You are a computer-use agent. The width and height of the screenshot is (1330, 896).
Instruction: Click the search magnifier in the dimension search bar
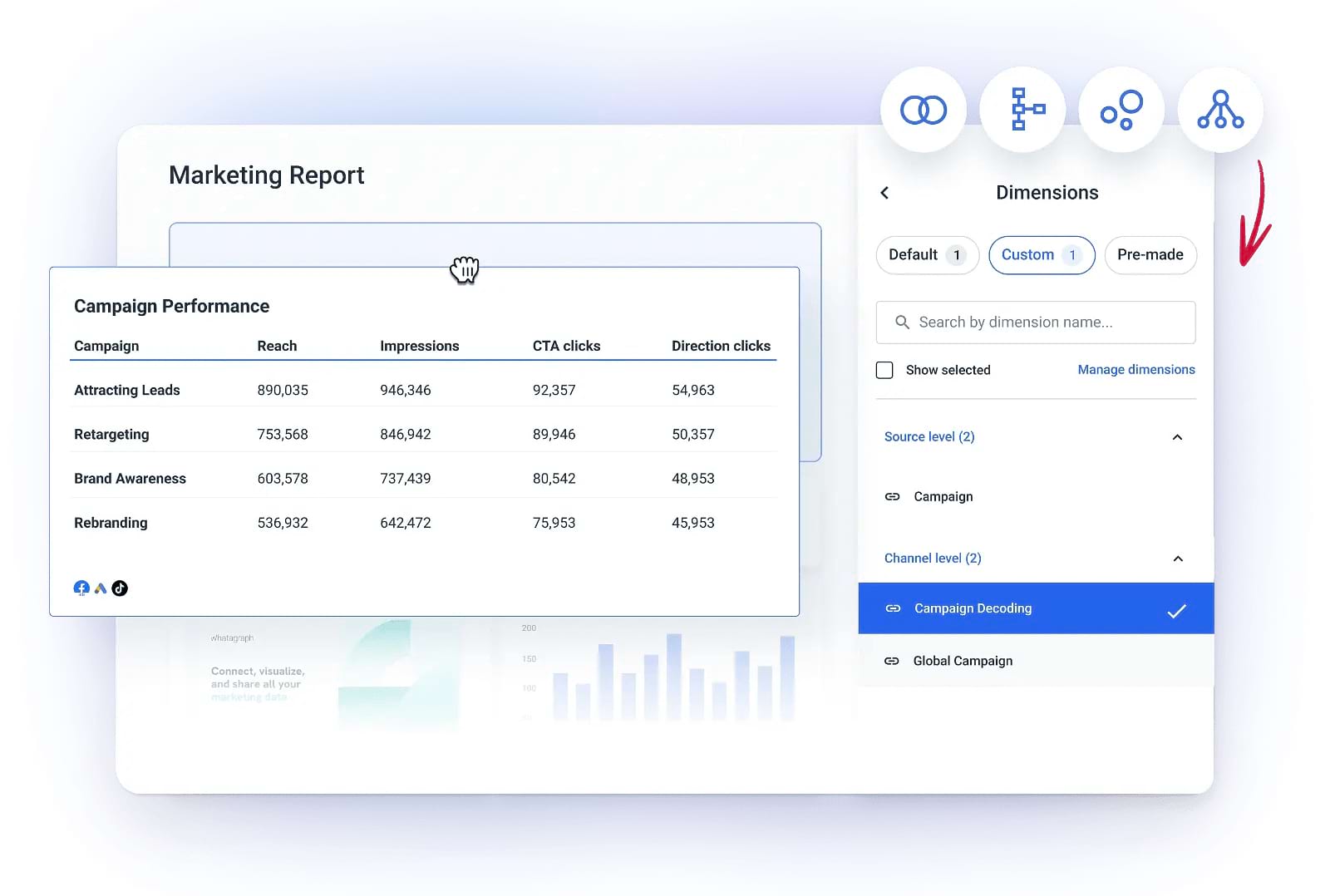point(903,322)
